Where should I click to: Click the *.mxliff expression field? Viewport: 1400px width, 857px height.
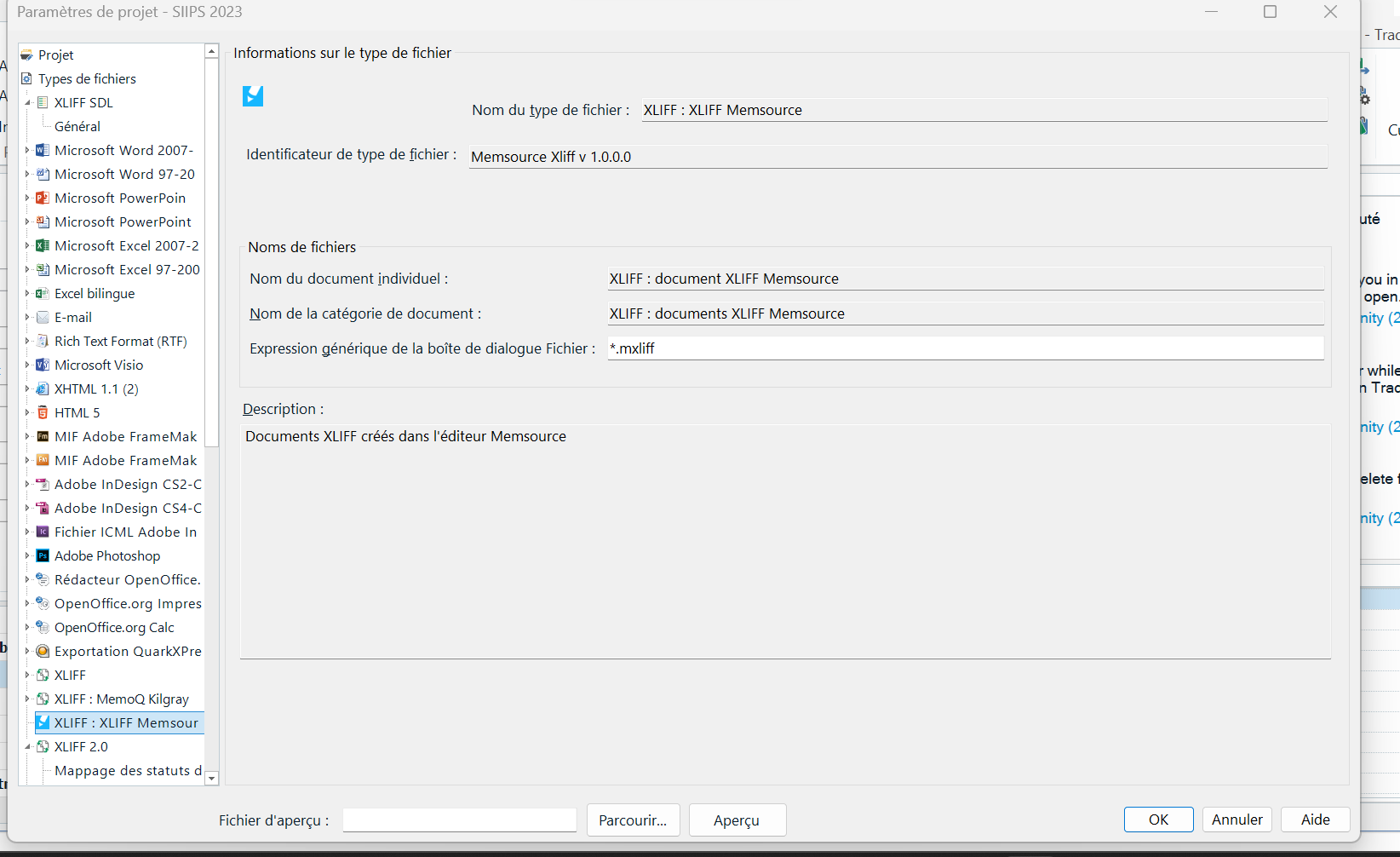click(x=966, y=348)
